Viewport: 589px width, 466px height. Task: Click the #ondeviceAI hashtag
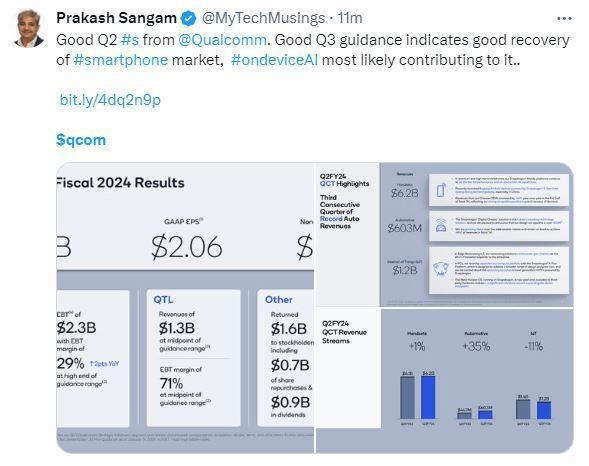(x=275, y=60)
